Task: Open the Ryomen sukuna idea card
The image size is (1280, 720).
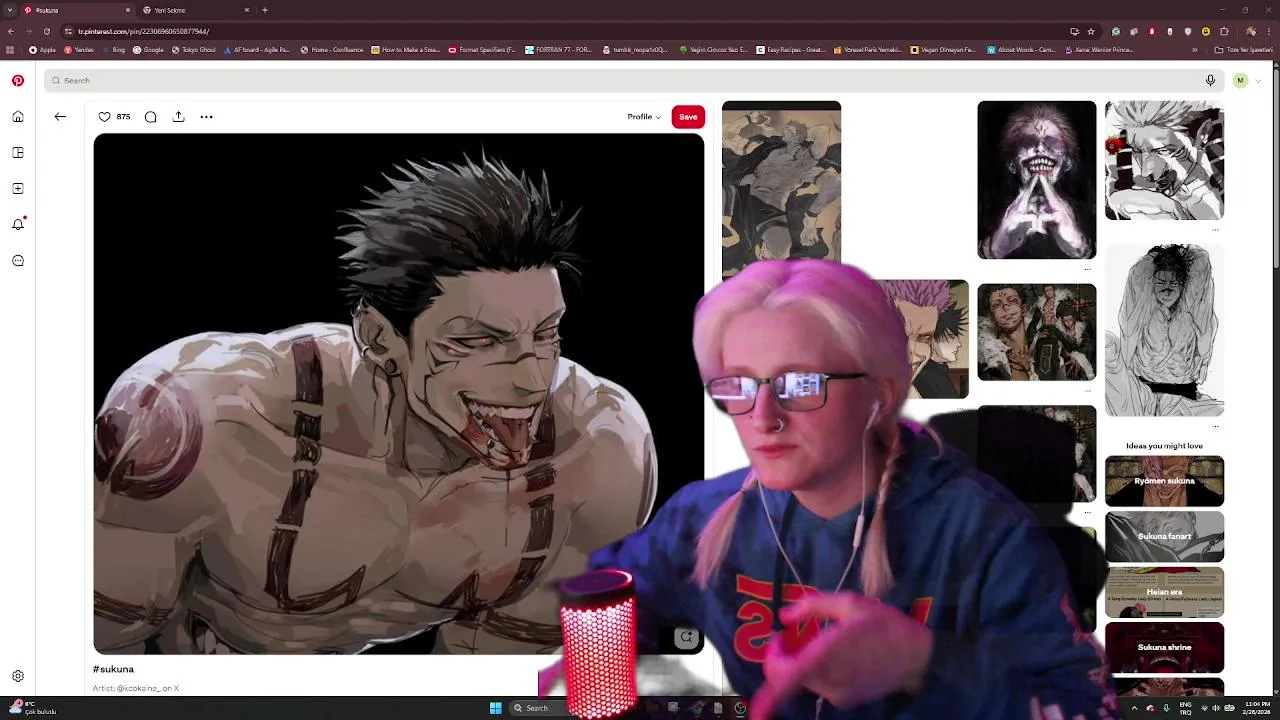Action: tap(1164, 481)
